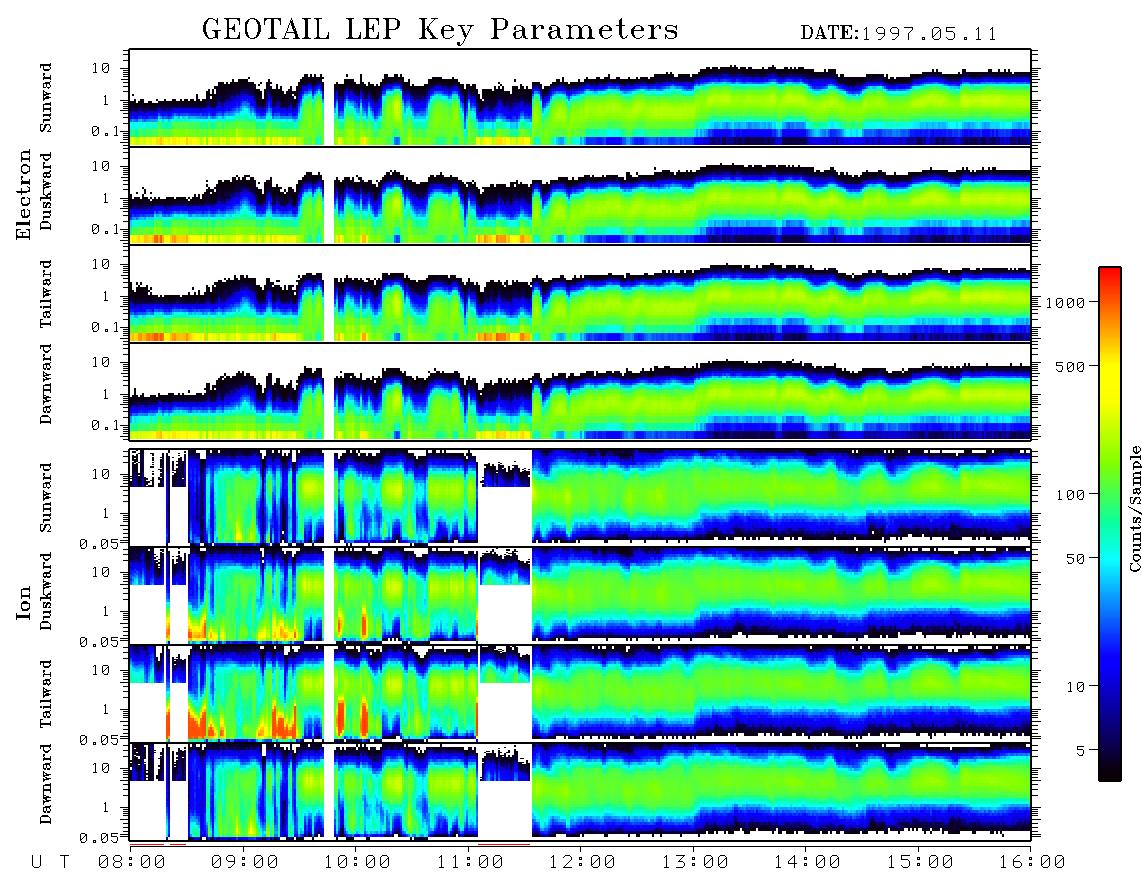Click the '0.05' tick of Ion Sunward panel
1142x880 pixels.
coord(101,543)
